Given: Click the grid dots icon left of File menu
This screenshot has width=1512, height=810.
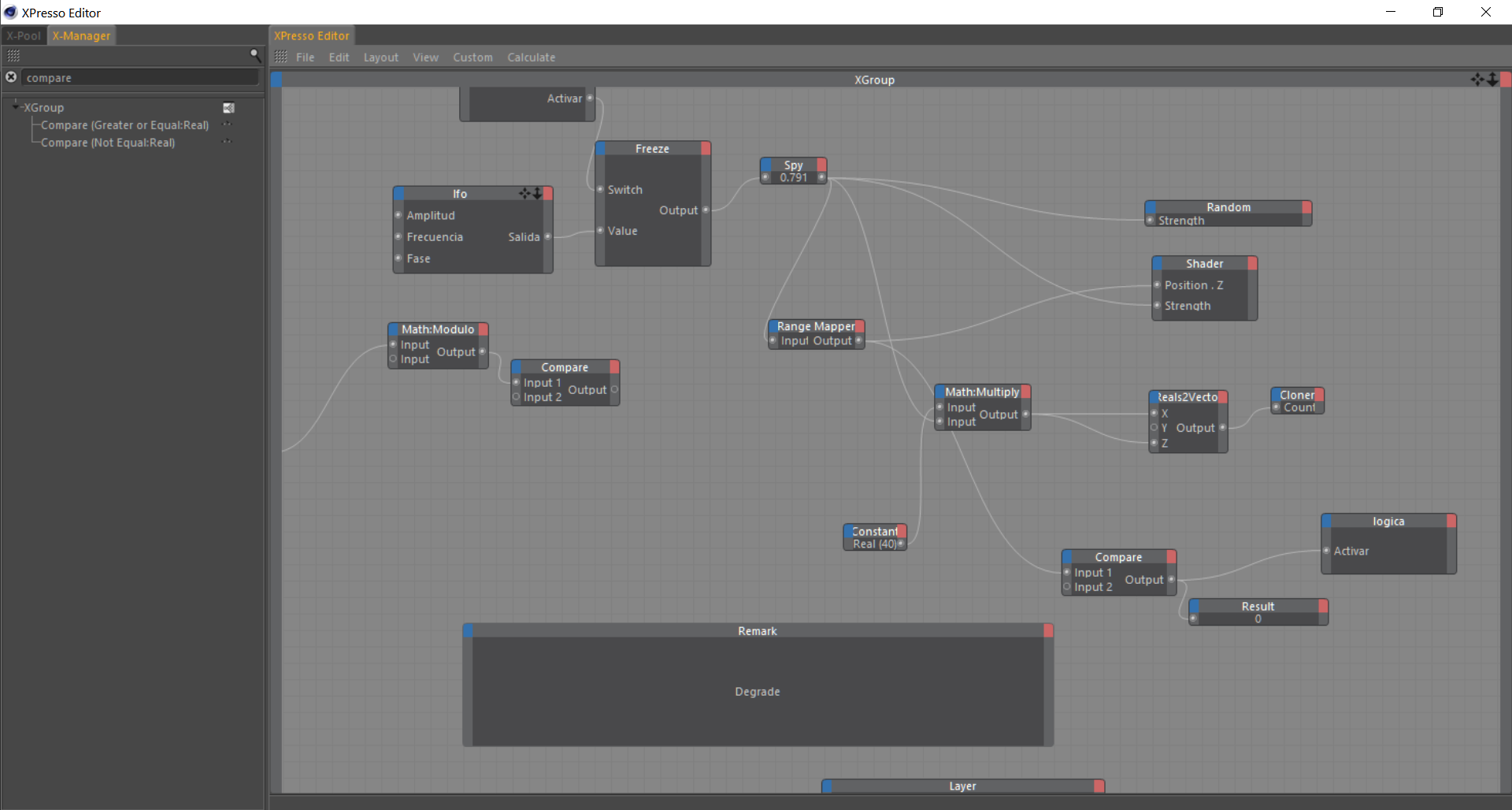Looking at the screenshot, I should click(x=280, y=57).
